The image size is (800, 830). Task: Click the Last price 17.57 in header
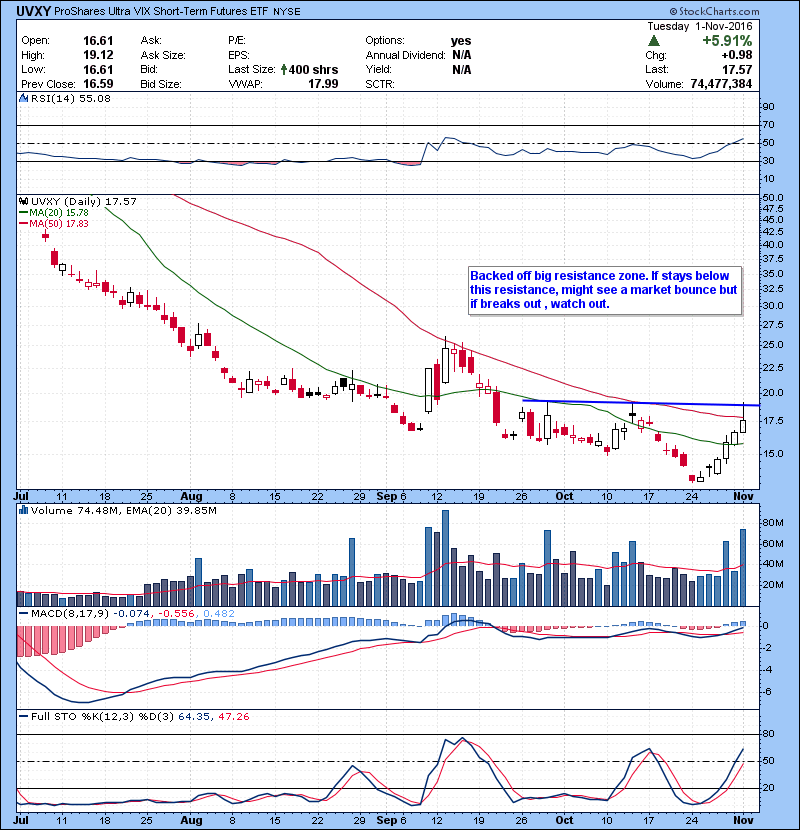(737, 69)
